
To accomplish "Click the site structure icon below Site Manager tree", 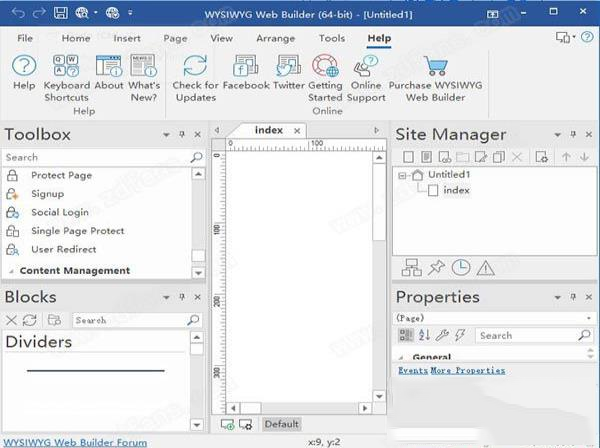I will click(x=412, y=267).
